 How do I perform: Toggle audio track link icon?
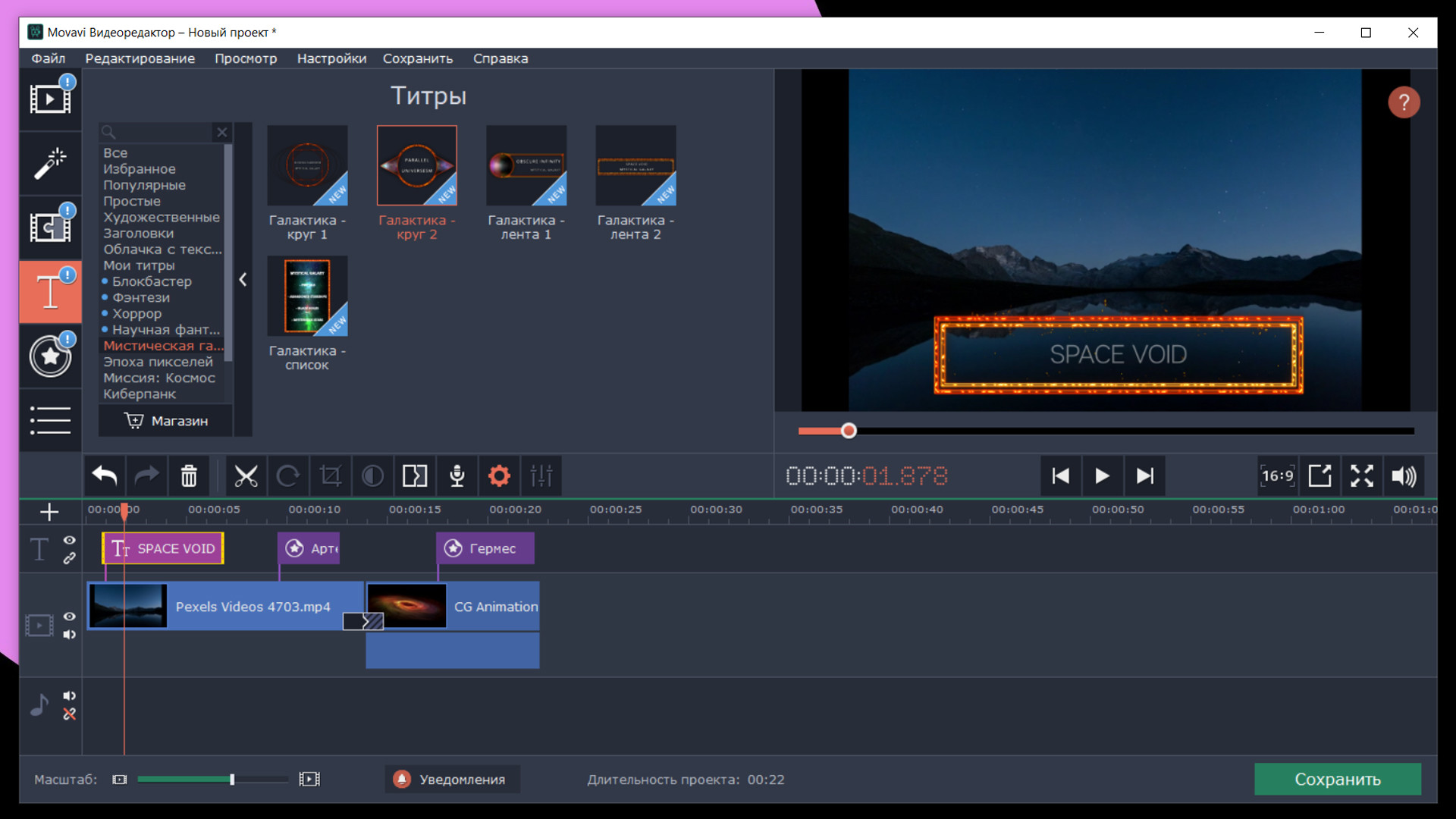click(x=69, y=714)
